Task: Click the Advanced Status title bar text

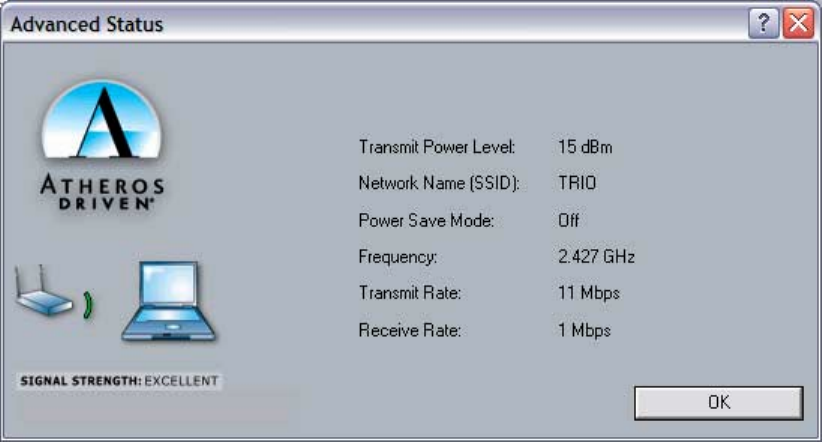Action: [87, 24]
